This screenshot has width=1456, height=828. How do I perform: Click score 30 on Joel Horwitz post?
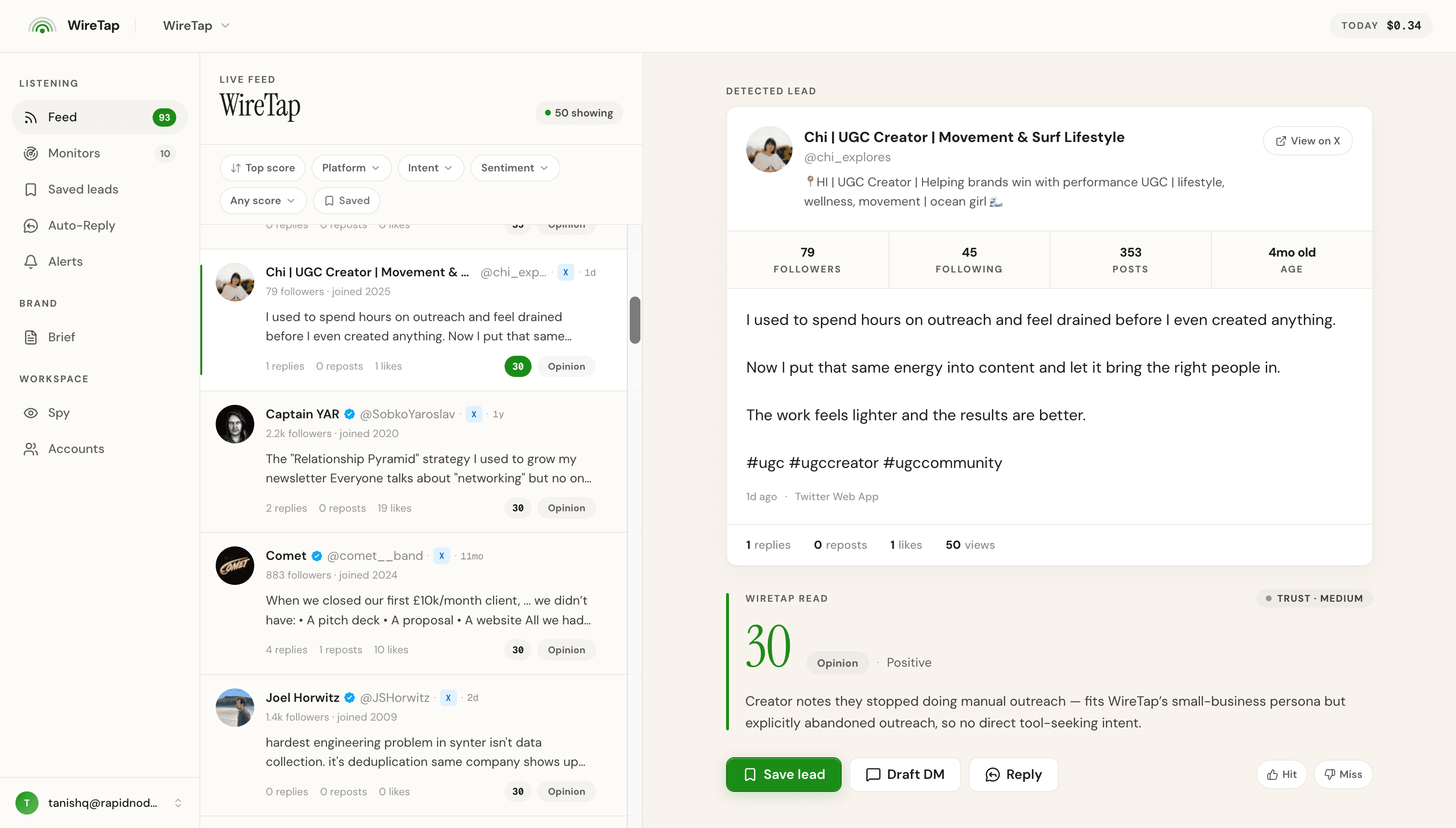pos(518,791)
